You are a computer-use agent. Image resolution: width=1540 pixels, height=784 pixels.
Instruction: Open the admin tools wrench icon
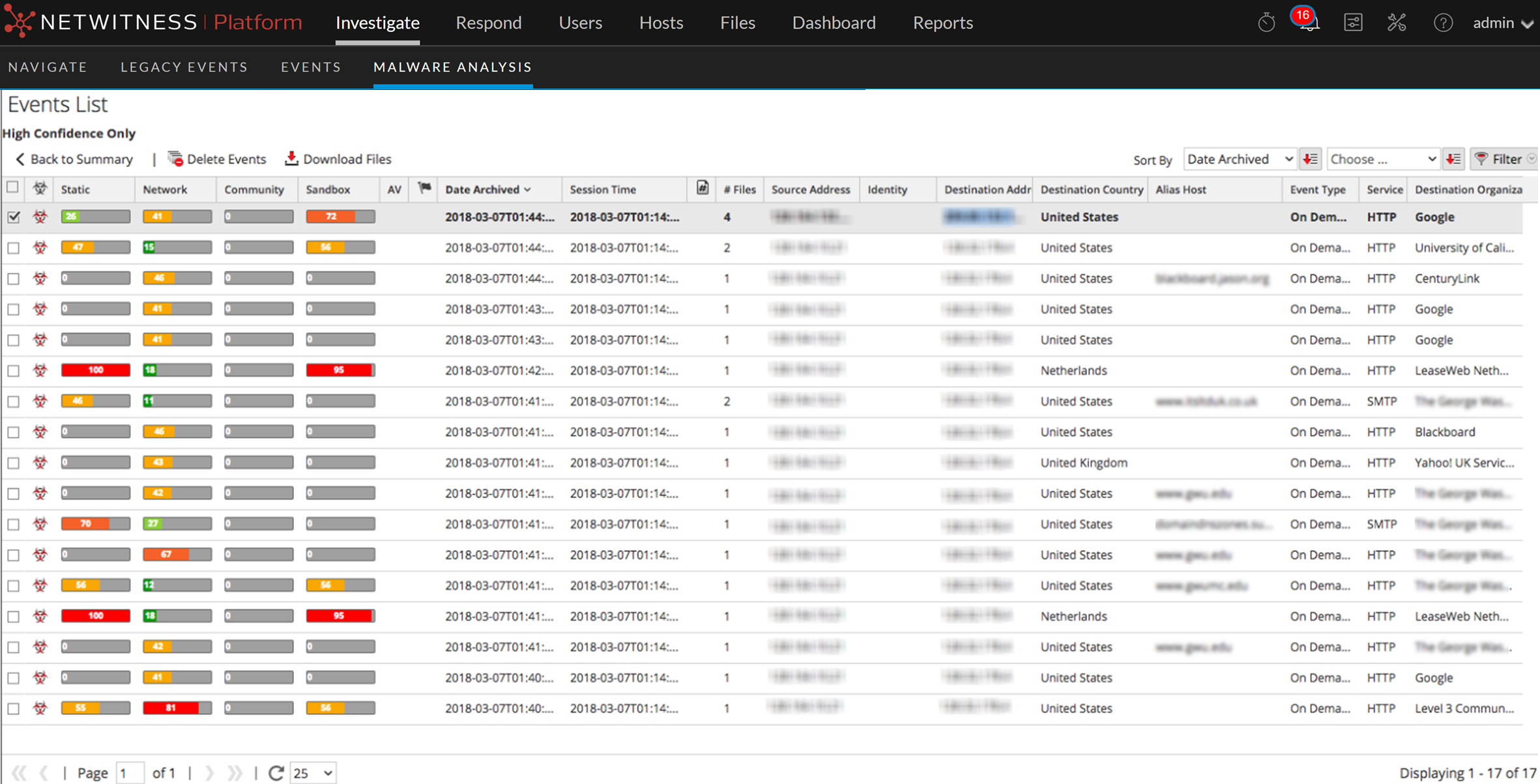click(1397, 23)
